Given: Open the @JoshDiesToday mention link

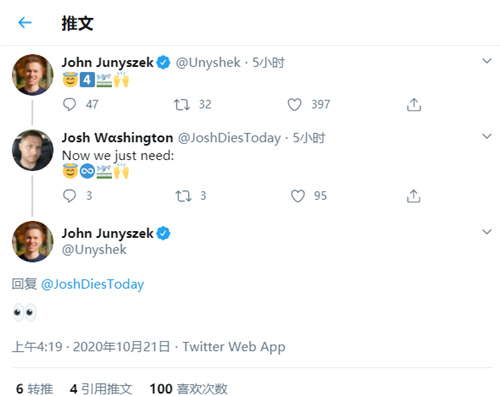Looking at the screenshot, I should coord(92,284).
